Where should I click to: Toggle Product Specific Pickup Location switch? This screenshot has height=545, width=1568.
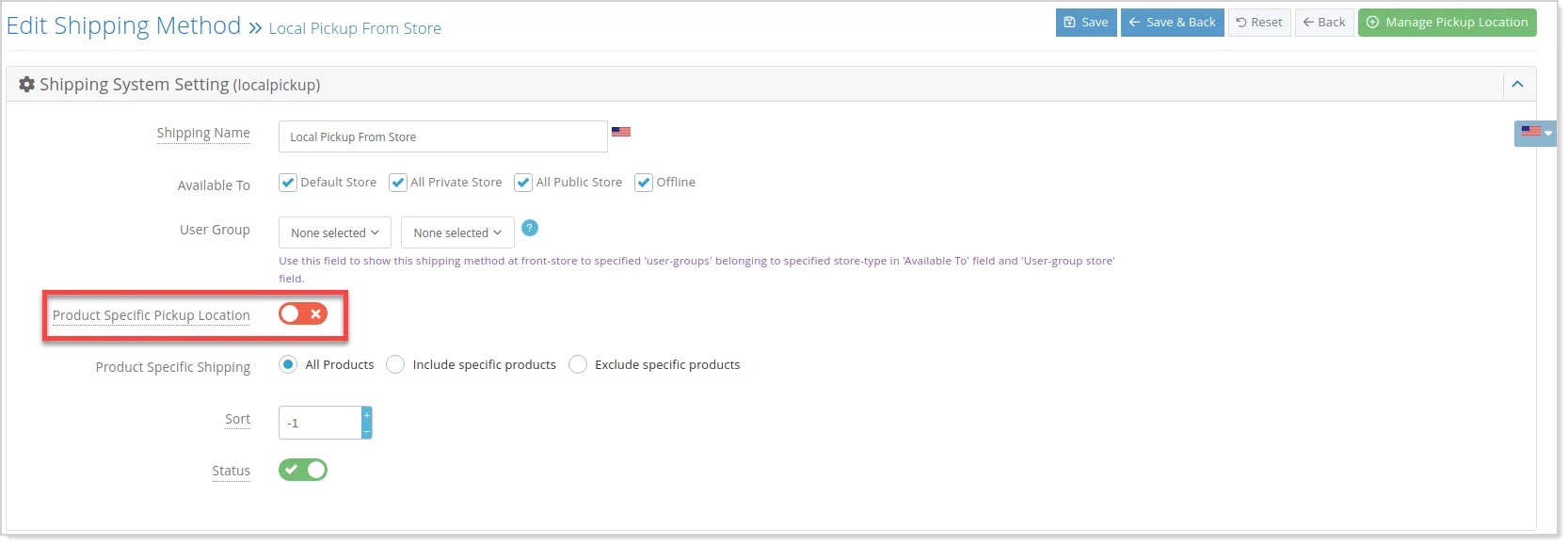pyautogui.click(x=303, y=314)
